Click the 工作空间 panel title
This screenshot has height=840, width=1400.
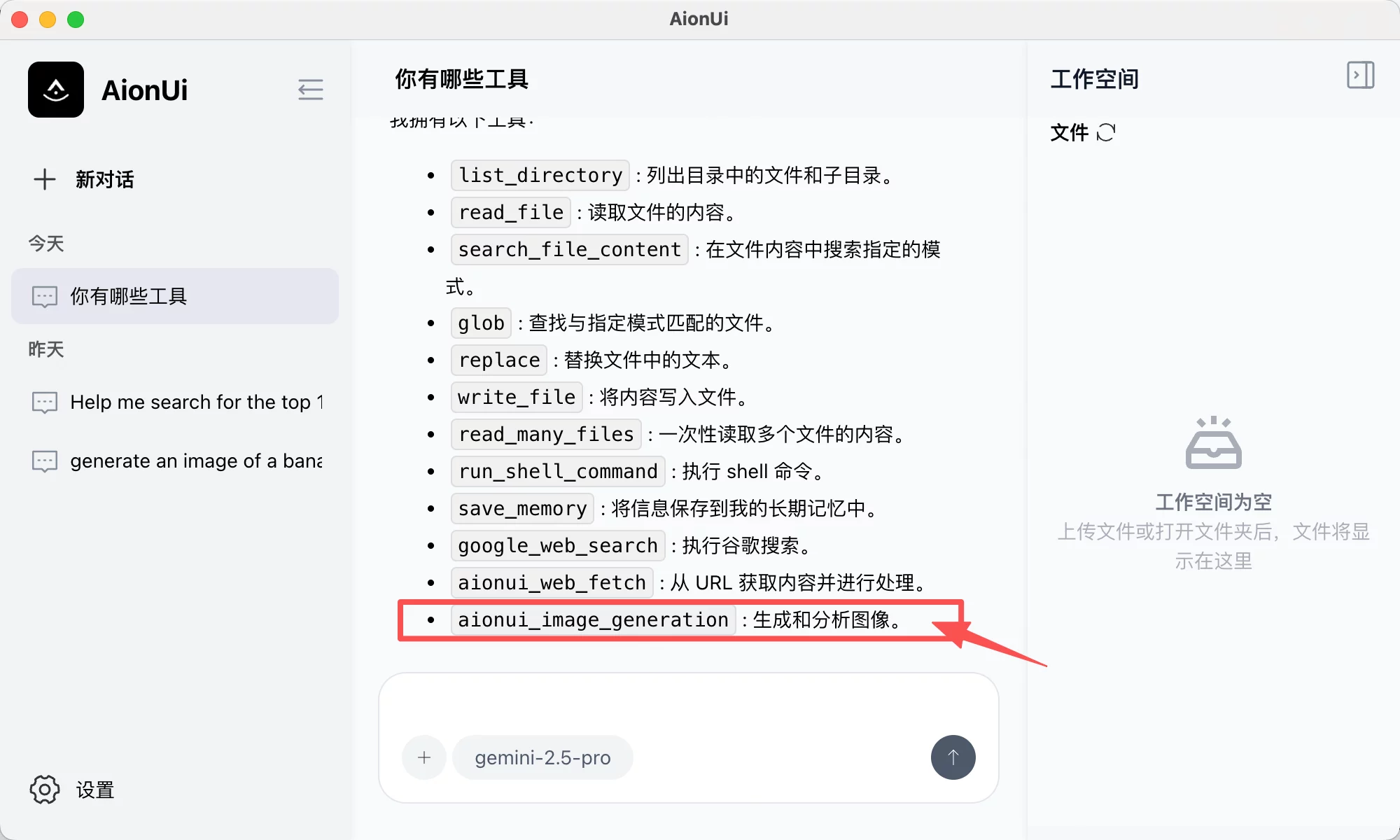point(1094,78)
